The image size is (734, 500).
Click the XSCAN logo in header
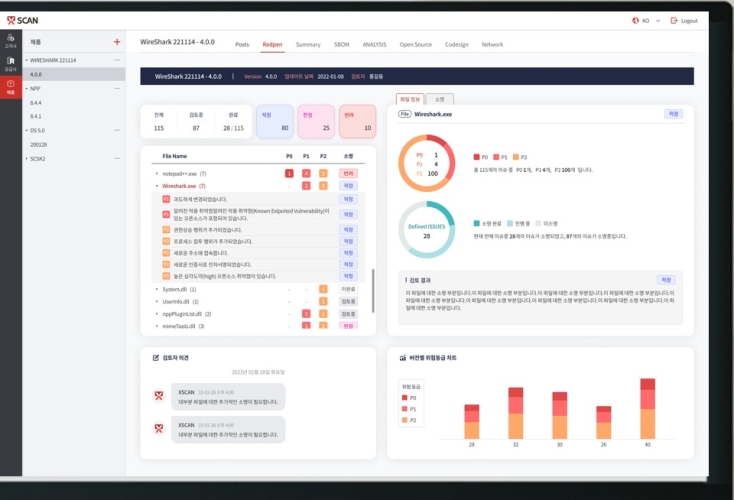pyautogui.click(x=22, y=20)
